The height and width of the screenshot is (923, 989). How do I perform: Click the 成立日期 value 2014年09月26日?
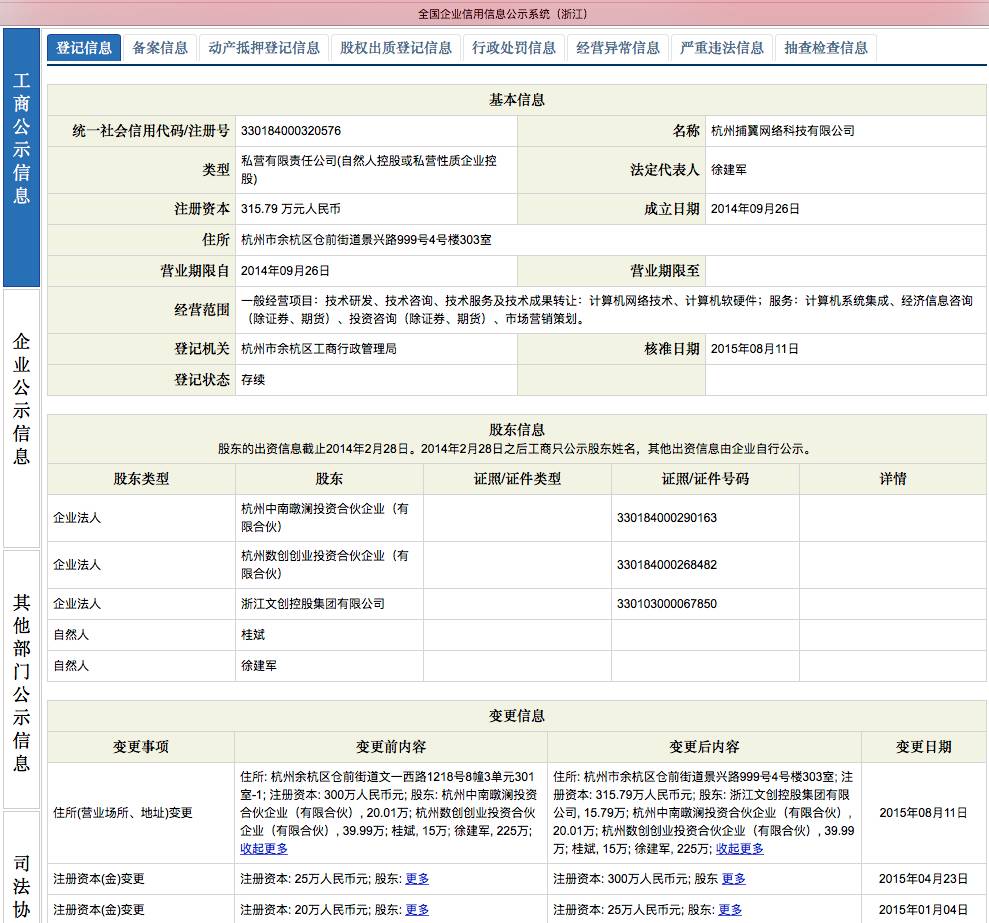[x=755, y=209]
